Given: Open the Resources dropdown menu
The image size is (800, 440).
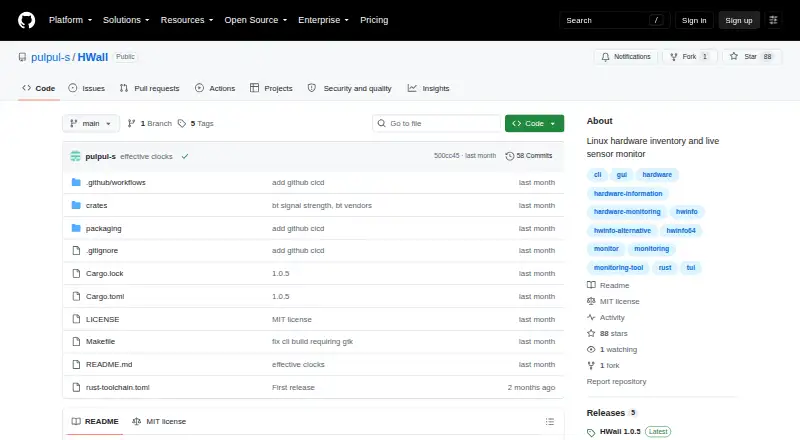Looking at the screenshot, I should pyautogui.click(x=187, y=20).
